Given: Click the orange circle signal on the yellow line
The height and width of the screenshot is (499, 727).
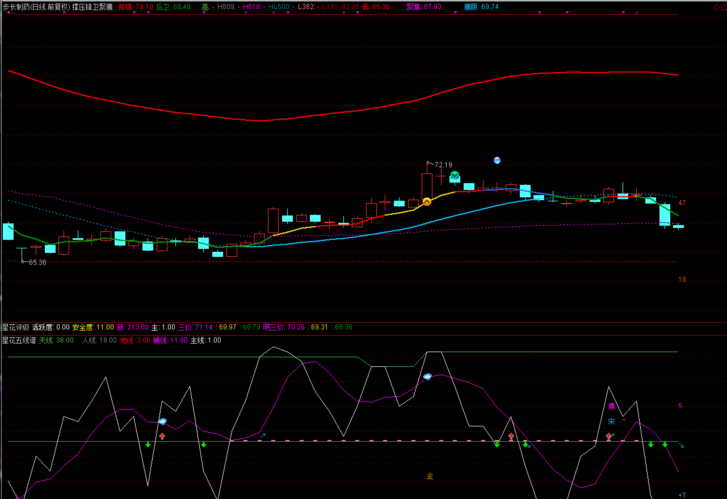Looking at the screenshot, I should pos(427,202).
